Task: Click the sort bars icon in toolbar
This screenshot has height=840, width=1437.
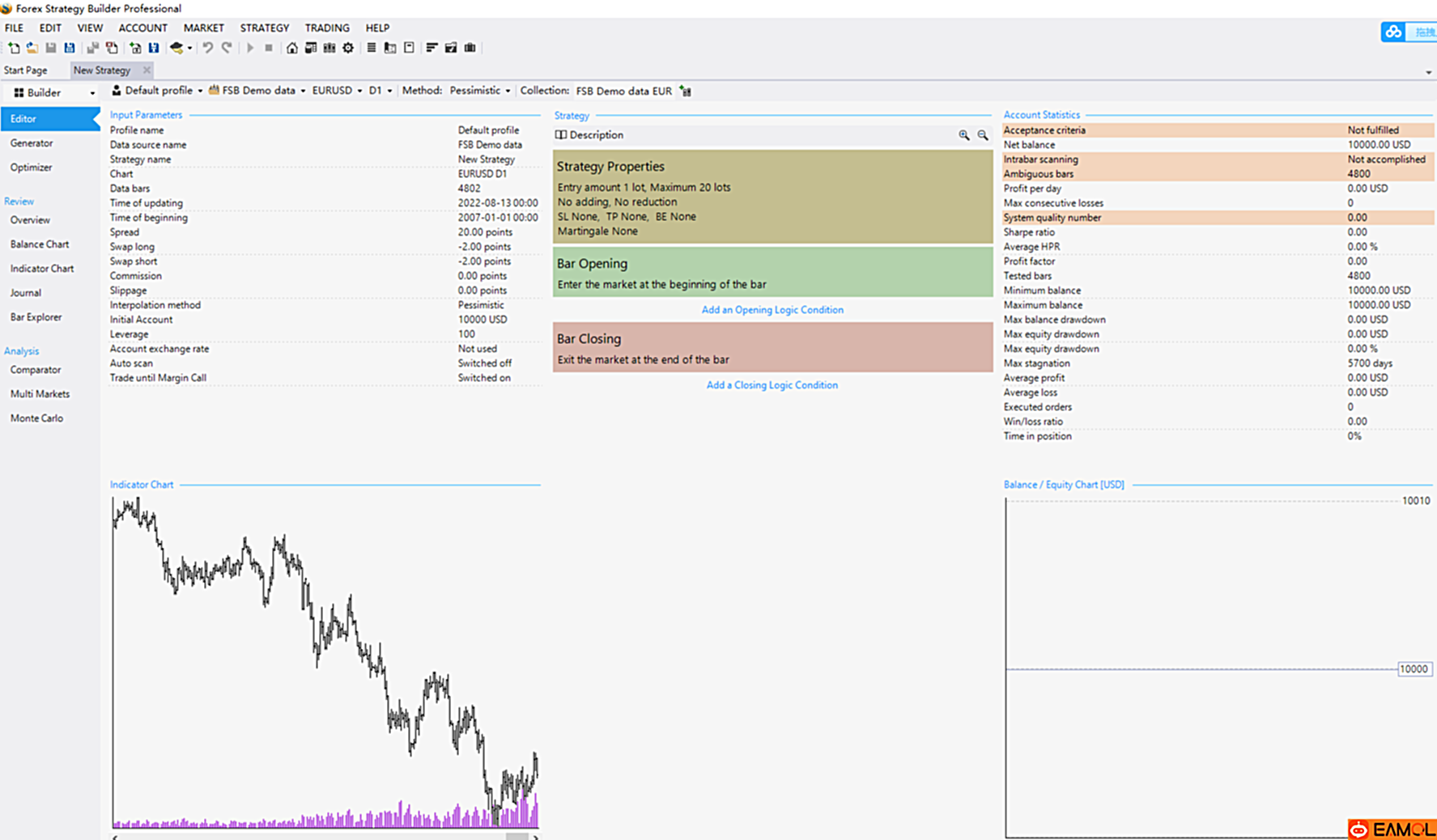Action: (432, 48)
